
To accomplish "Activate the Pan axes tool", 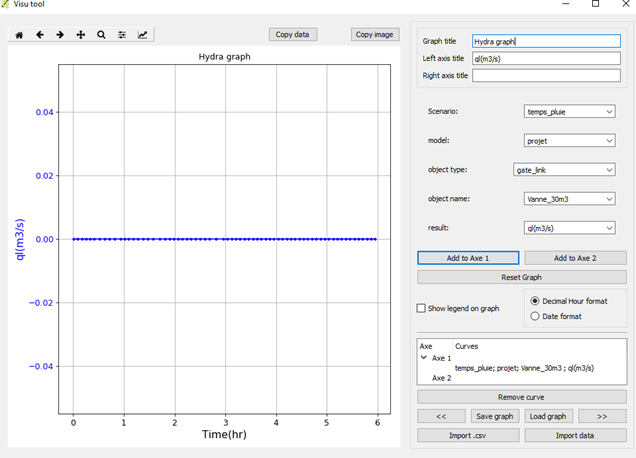I will coord(81,35).
